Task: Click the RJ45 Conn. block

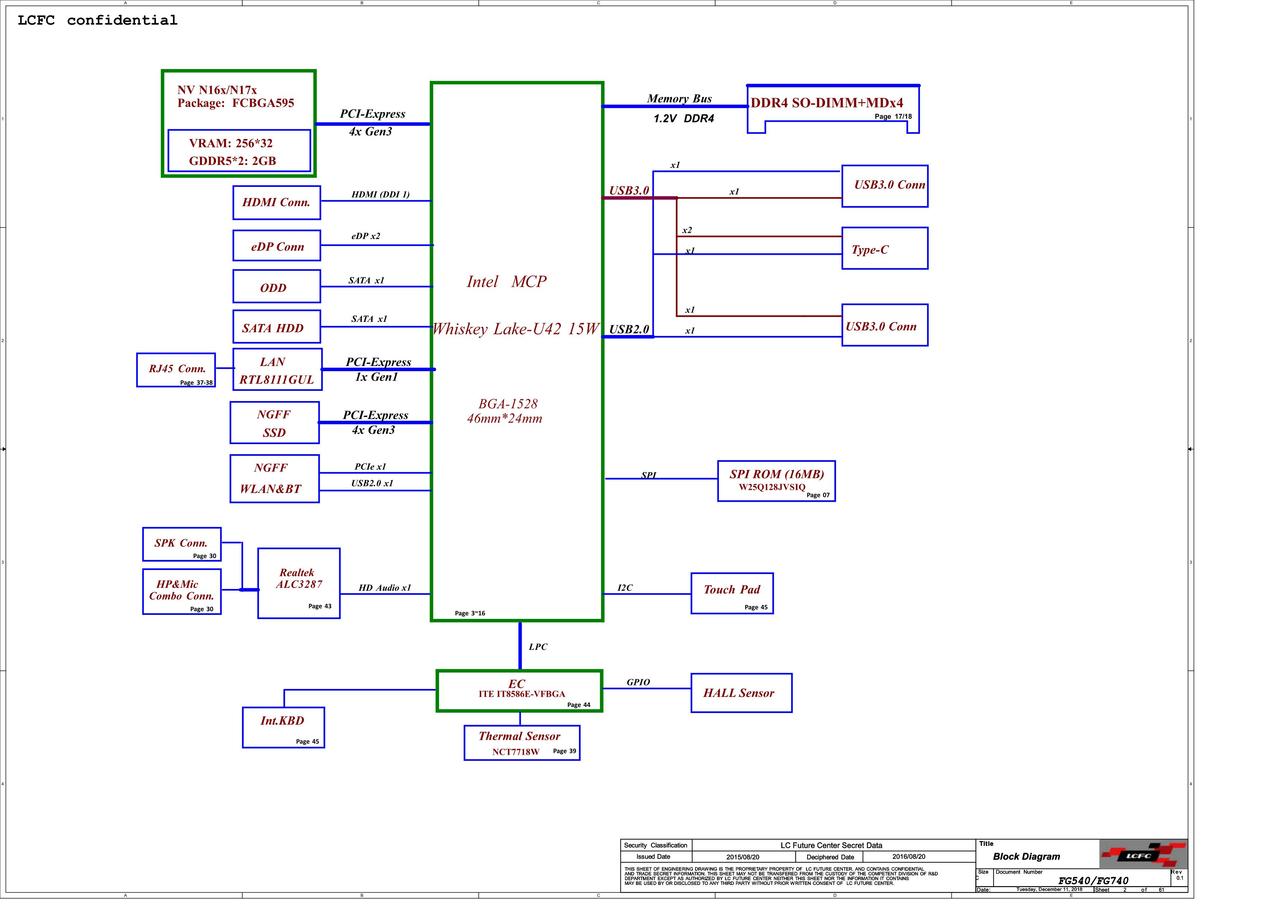Action: (x=176, y=370)
